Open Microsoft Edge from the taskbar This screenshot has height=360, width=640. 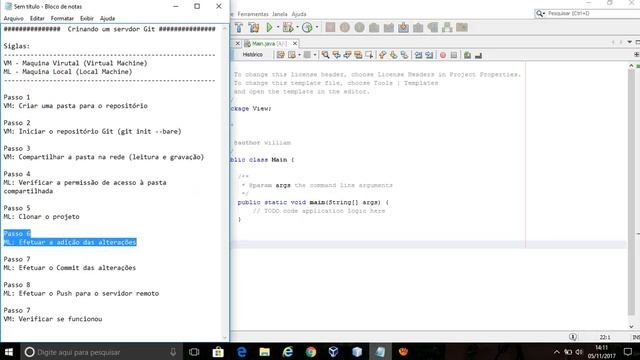point(242,351)
